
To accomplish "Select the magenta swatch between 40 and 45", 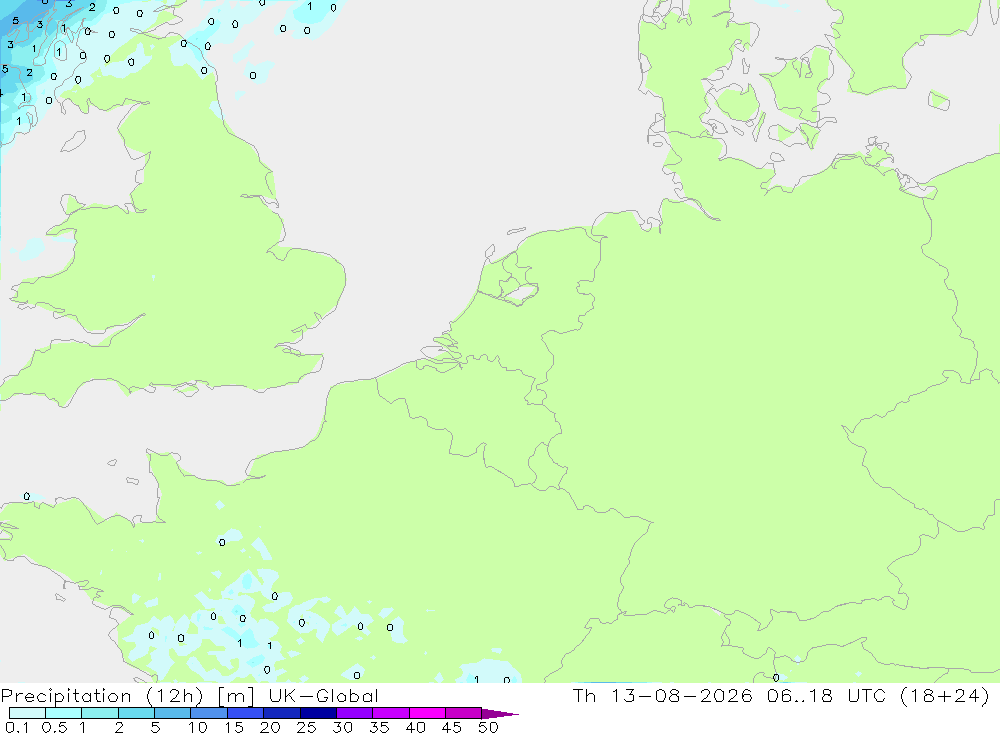I will click(427, 713).
